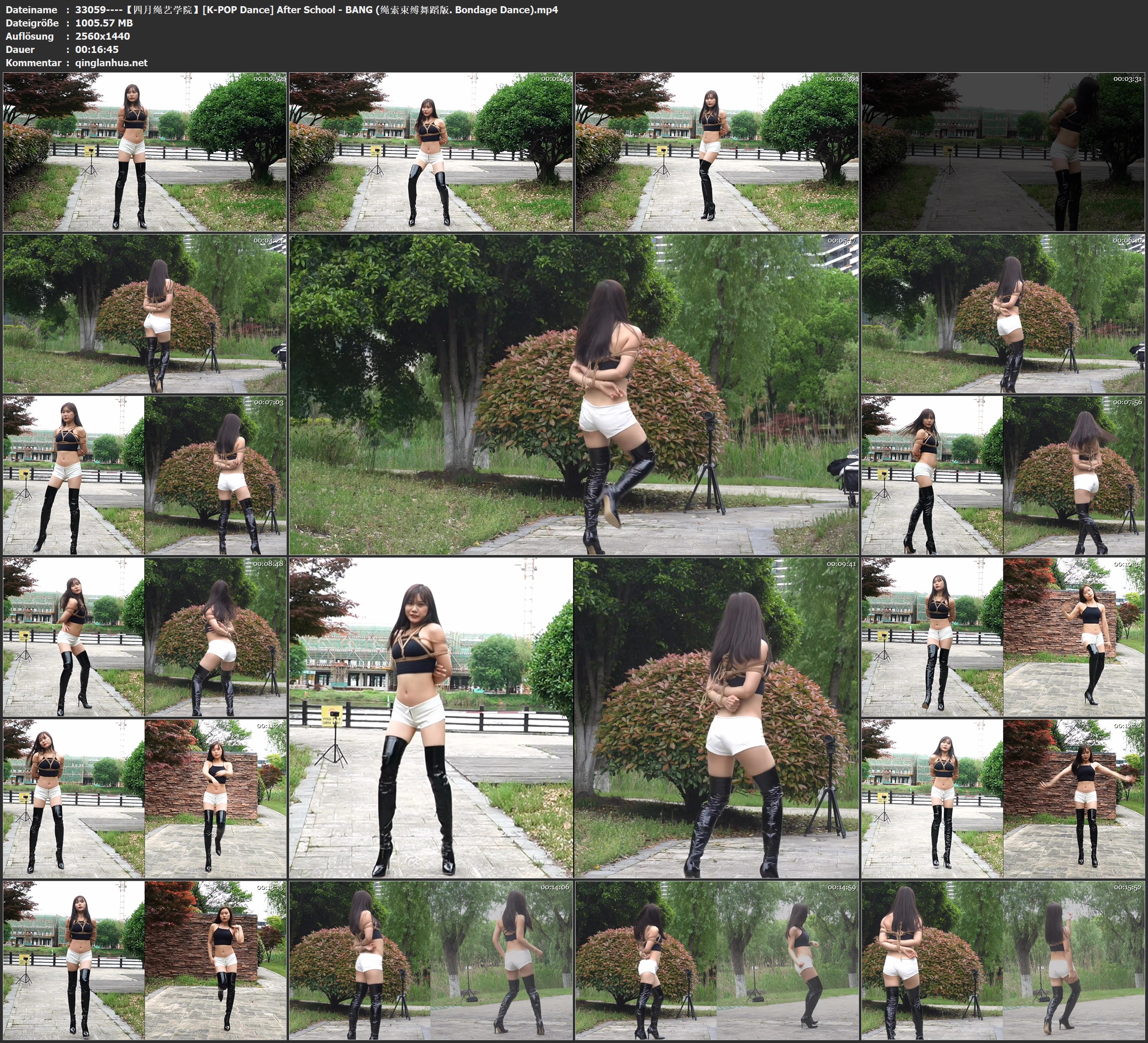Open the thumbnail timestamped 00:10:34

click(1003, 637)
